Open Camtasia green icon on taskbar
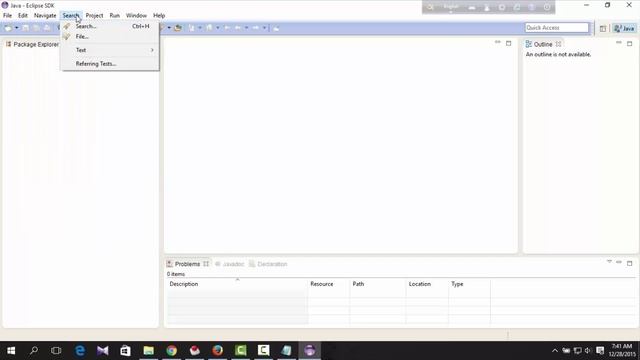 point(241,351)
